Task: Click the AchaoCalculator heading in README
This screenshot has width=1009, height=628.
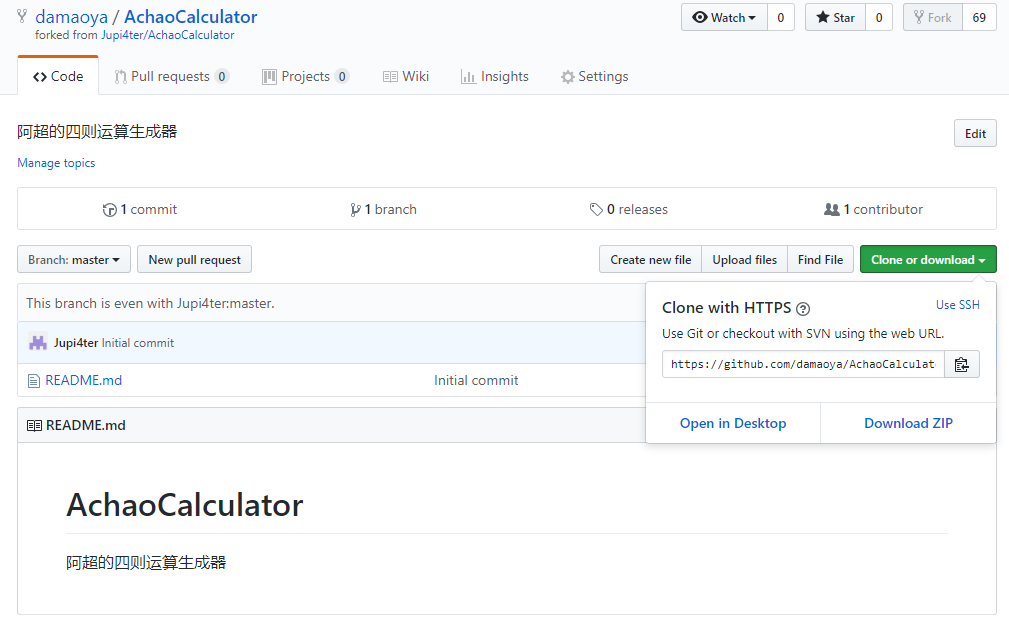Action: (185, 505)
